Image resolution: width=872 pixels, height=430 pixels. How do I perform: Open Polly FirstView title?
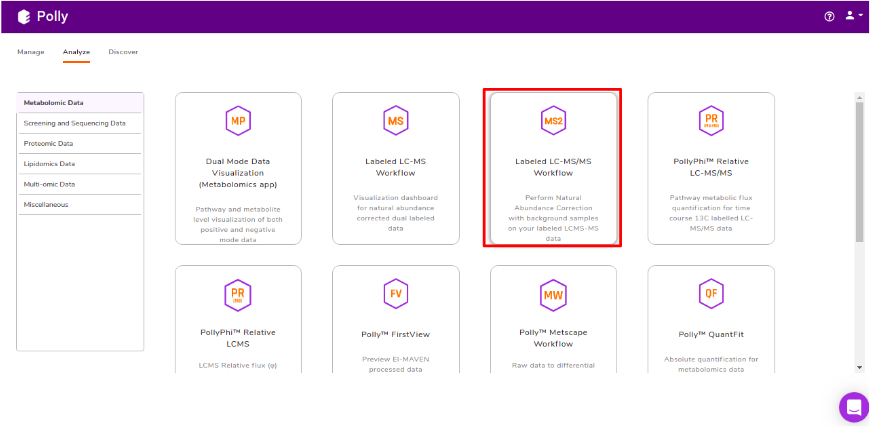[396, 334]
